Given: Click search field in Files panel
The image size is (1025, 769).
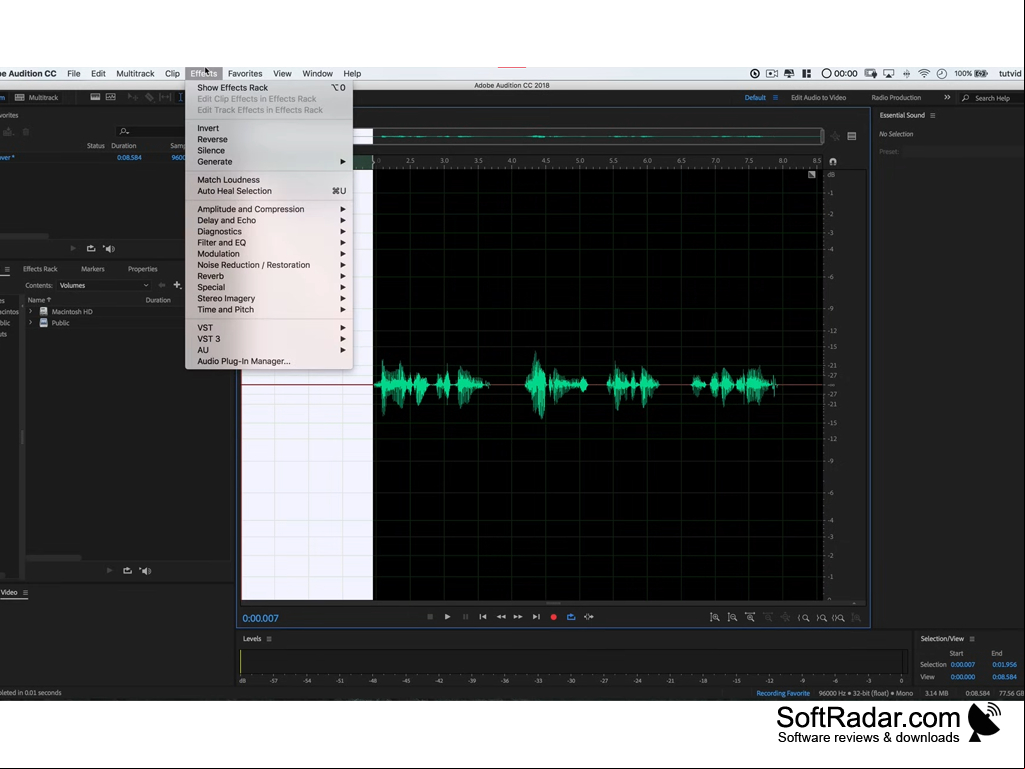Looking at the screenshot, I should 150,131.
